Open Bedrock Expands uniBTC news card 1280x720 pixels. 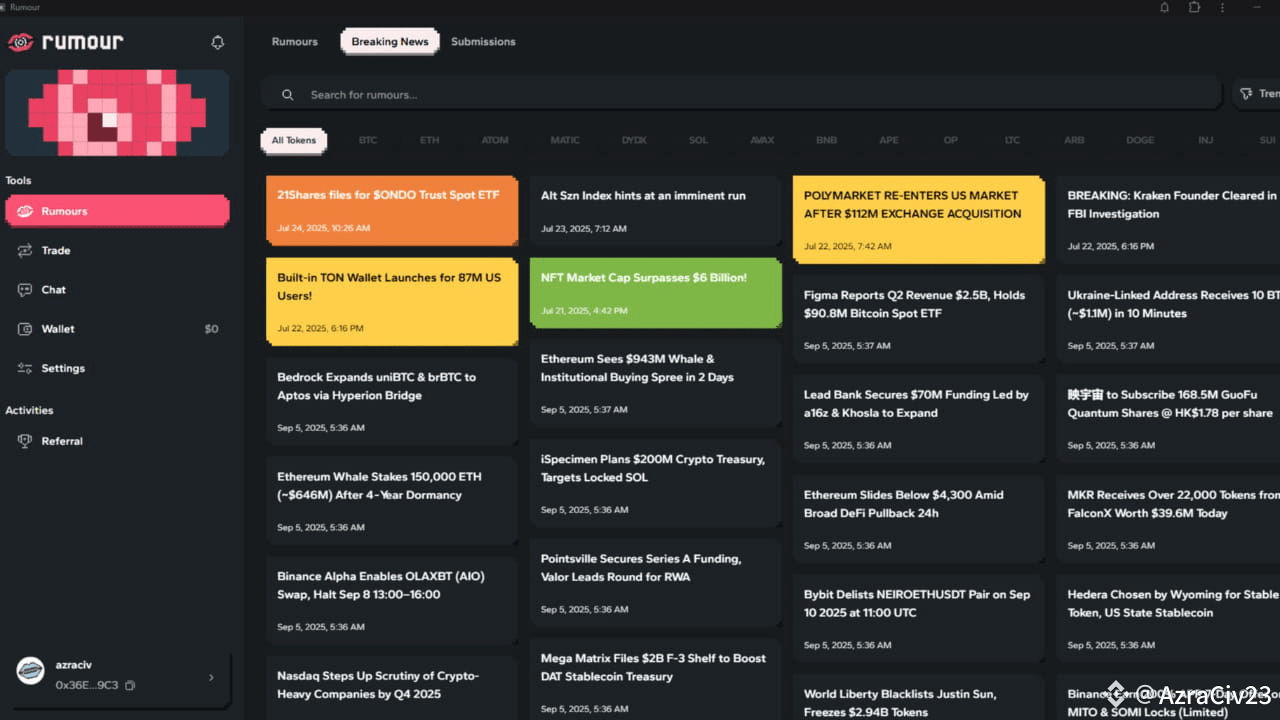pos(392,401)
